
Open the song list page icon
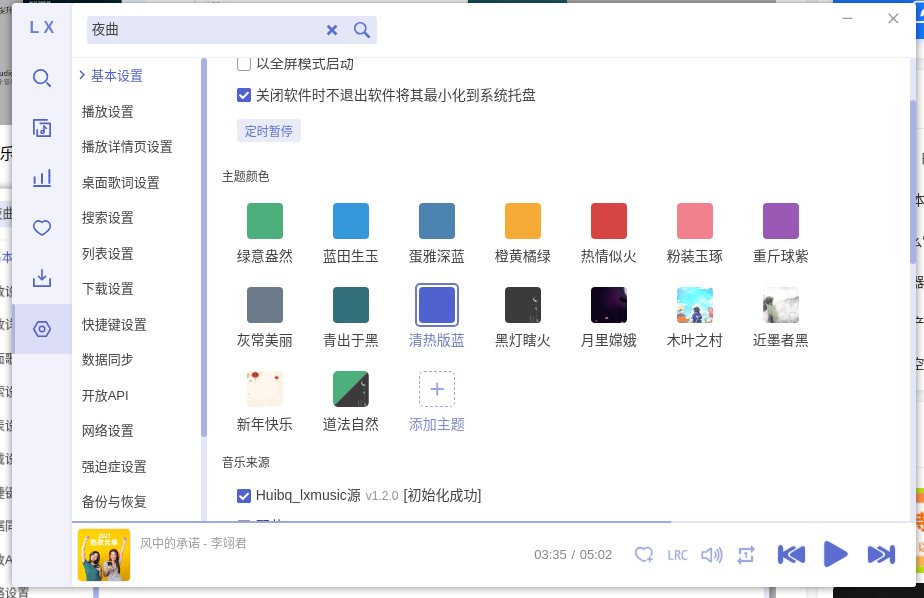click(42, 128)
